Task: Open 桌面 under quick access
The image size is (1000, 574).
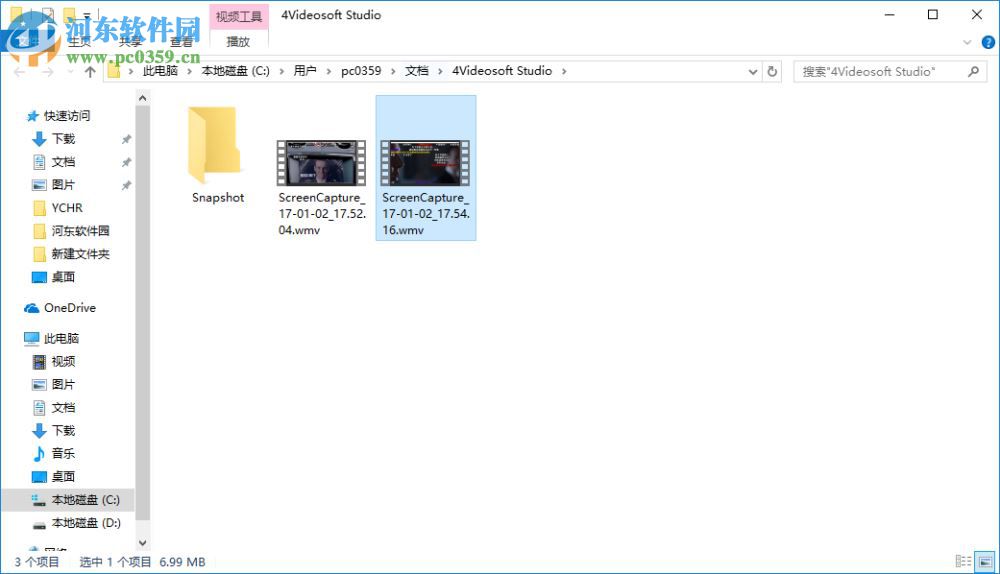Action: point(64,277)
